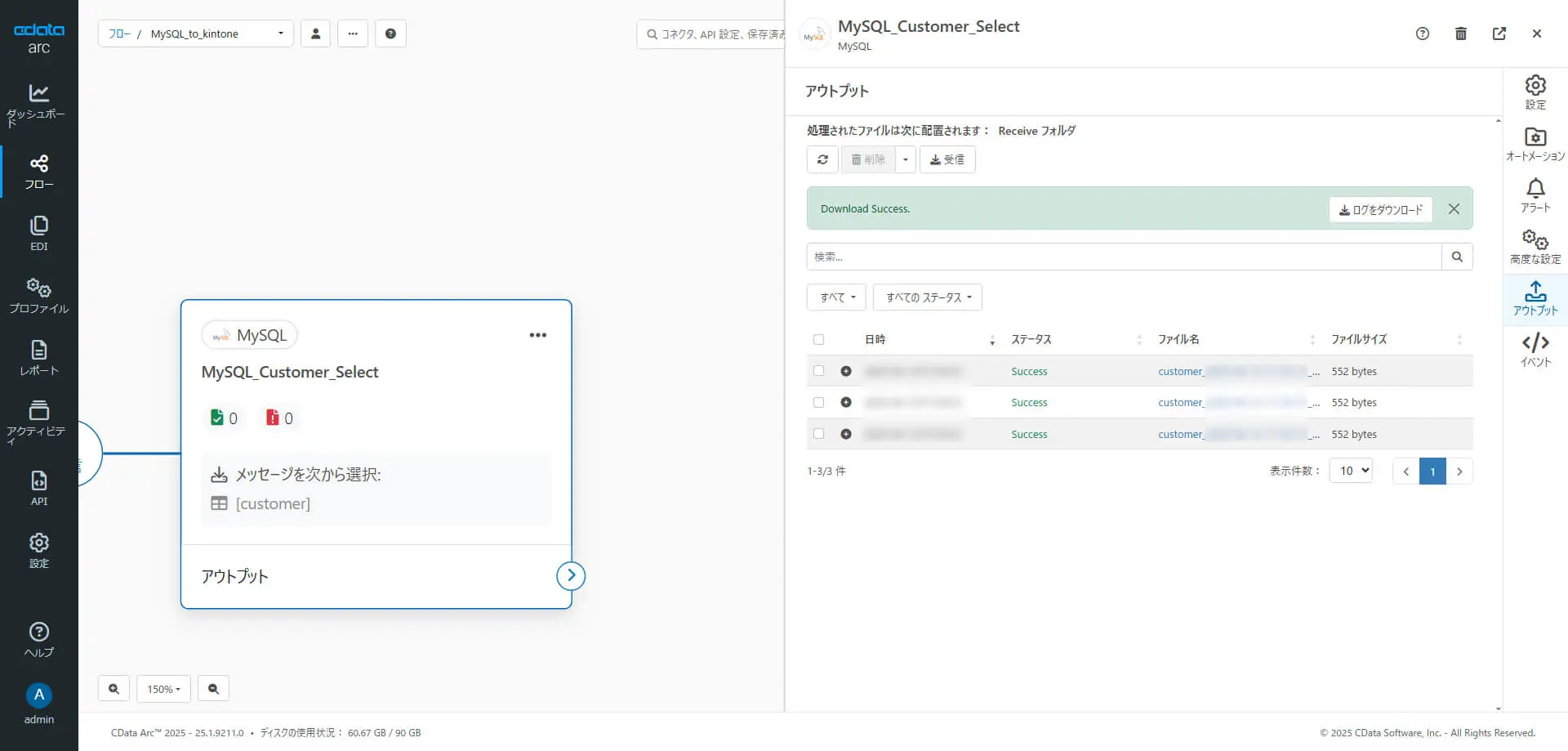Open second customer_ file link

pyautogui.click(x=1238, y=402)
